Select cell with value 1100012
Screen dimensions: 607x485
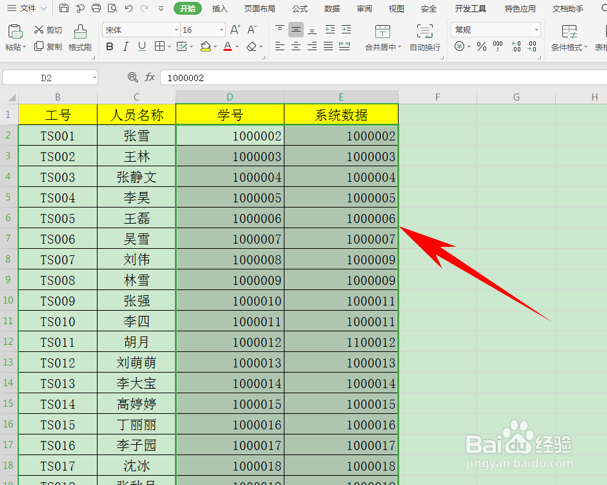pyautogui.click(x=341, y=342)
